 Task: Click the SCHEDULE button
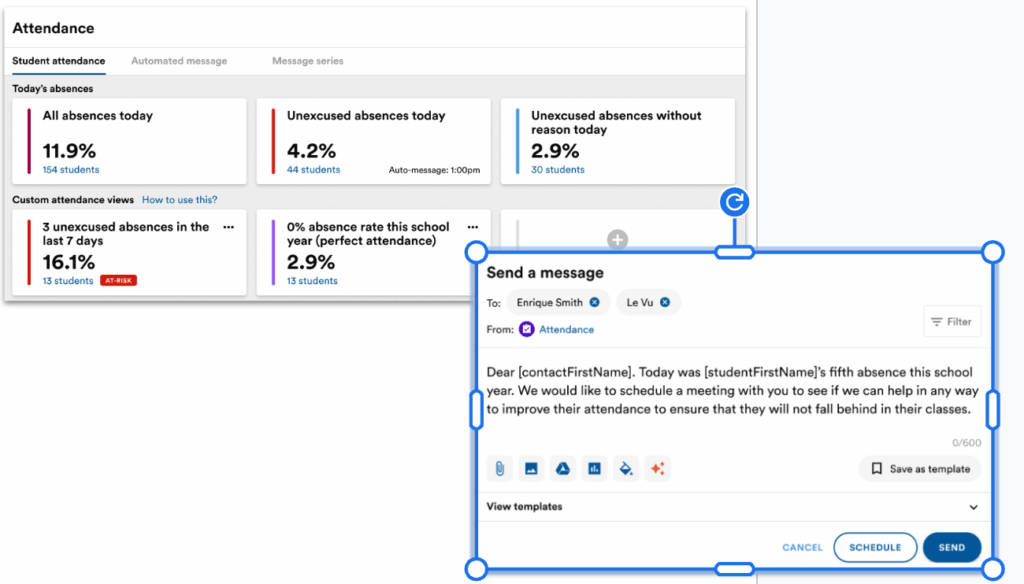(x=875, y=547)
